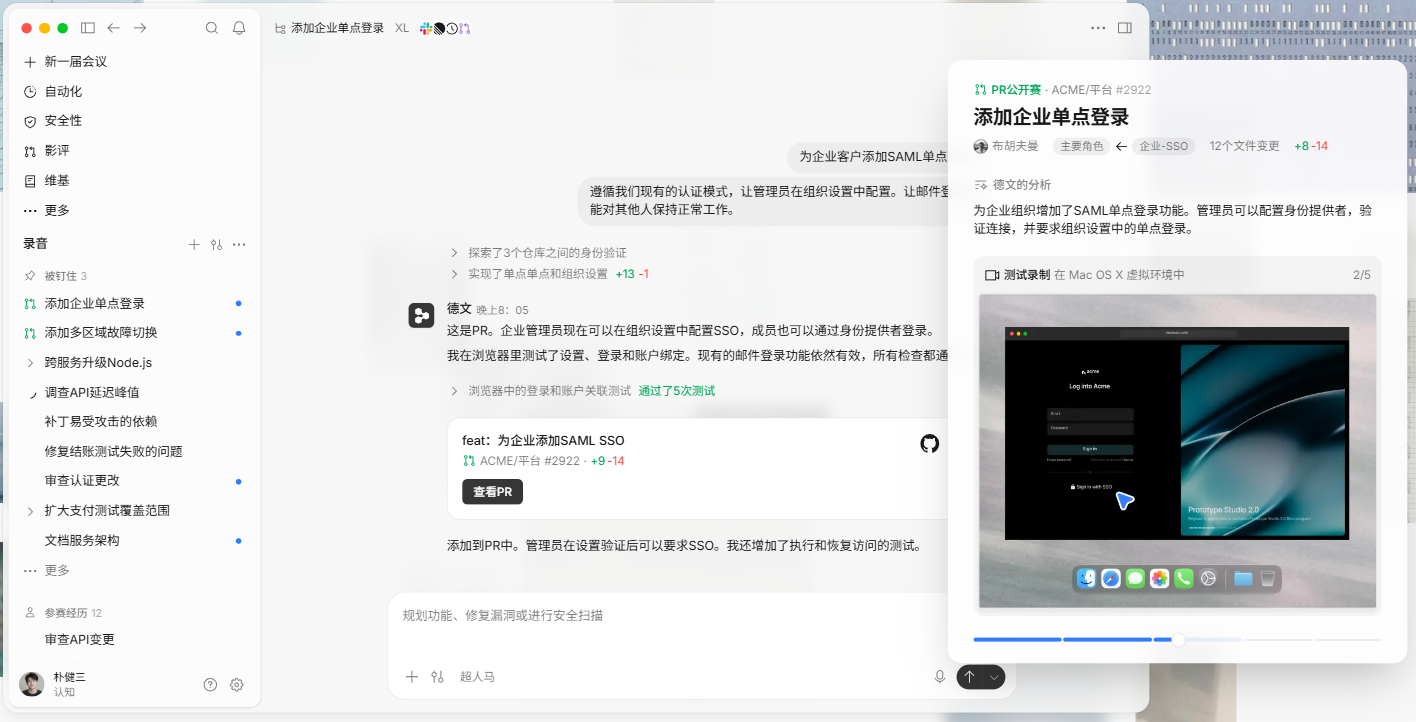The image size is (1416, 722).
Task: Open the three-dot menu at window top right
Action: click(1098, 28)
